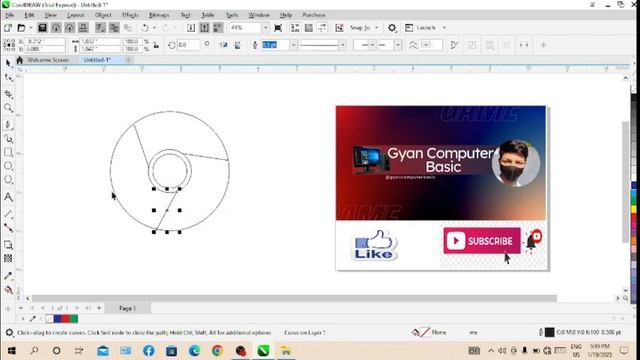Expand the Snap To dropdown
This screenshot has width=640, height=360.
click(x=376, y=28)
